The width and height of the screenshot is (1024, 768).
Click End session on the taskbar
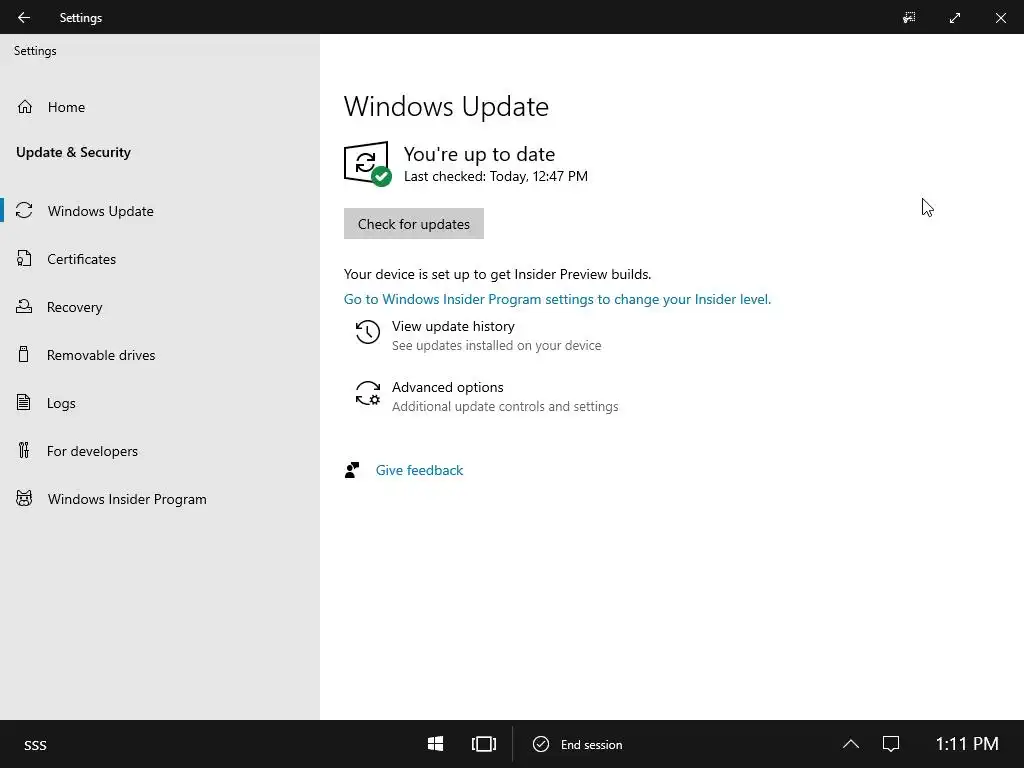point(577,744)
